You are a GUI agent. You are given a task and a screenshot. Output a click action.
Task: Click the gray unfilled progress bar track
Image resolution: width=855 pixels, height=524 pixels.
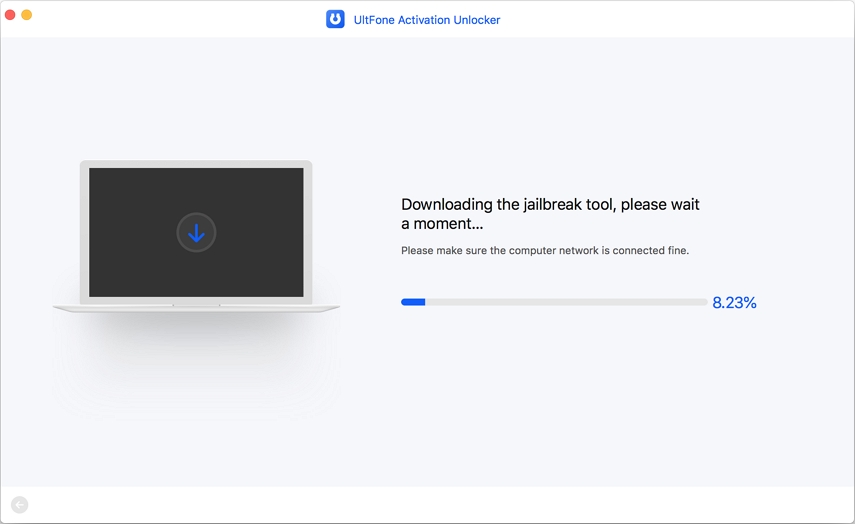(x=560, y=301)
